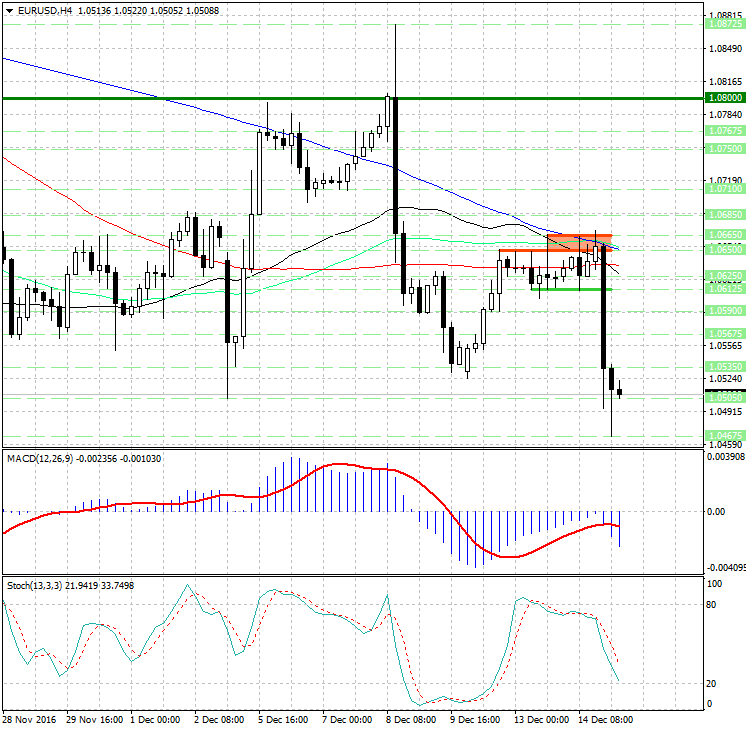This screenshot has width=746, height=731.
Task: Select the 1.05675 price level label
Action: (725, 334)
